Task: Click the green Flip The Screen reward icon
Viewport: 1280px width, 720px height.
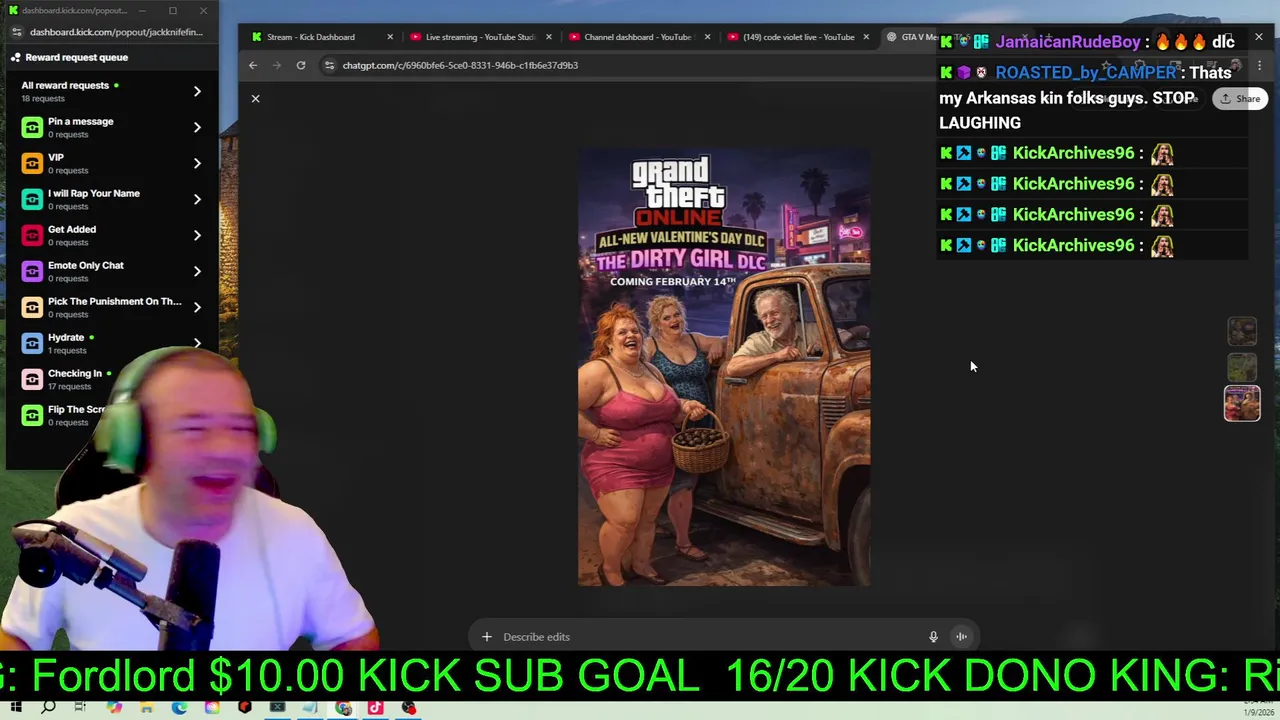Action: 32,415
